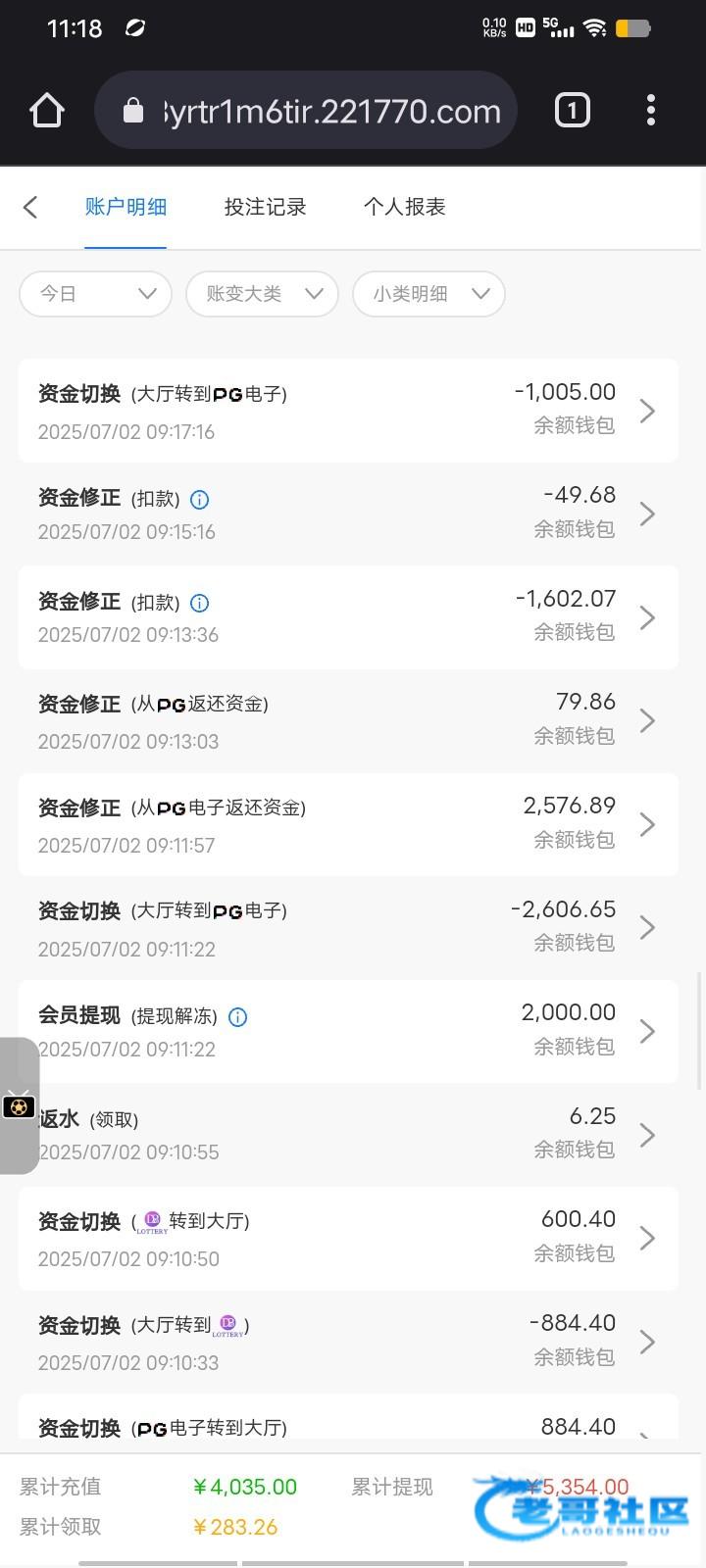Open the 今日 date filter dropdown
Image resolution: width=706 pixels, height=1568 pixels.
[96, 294]
